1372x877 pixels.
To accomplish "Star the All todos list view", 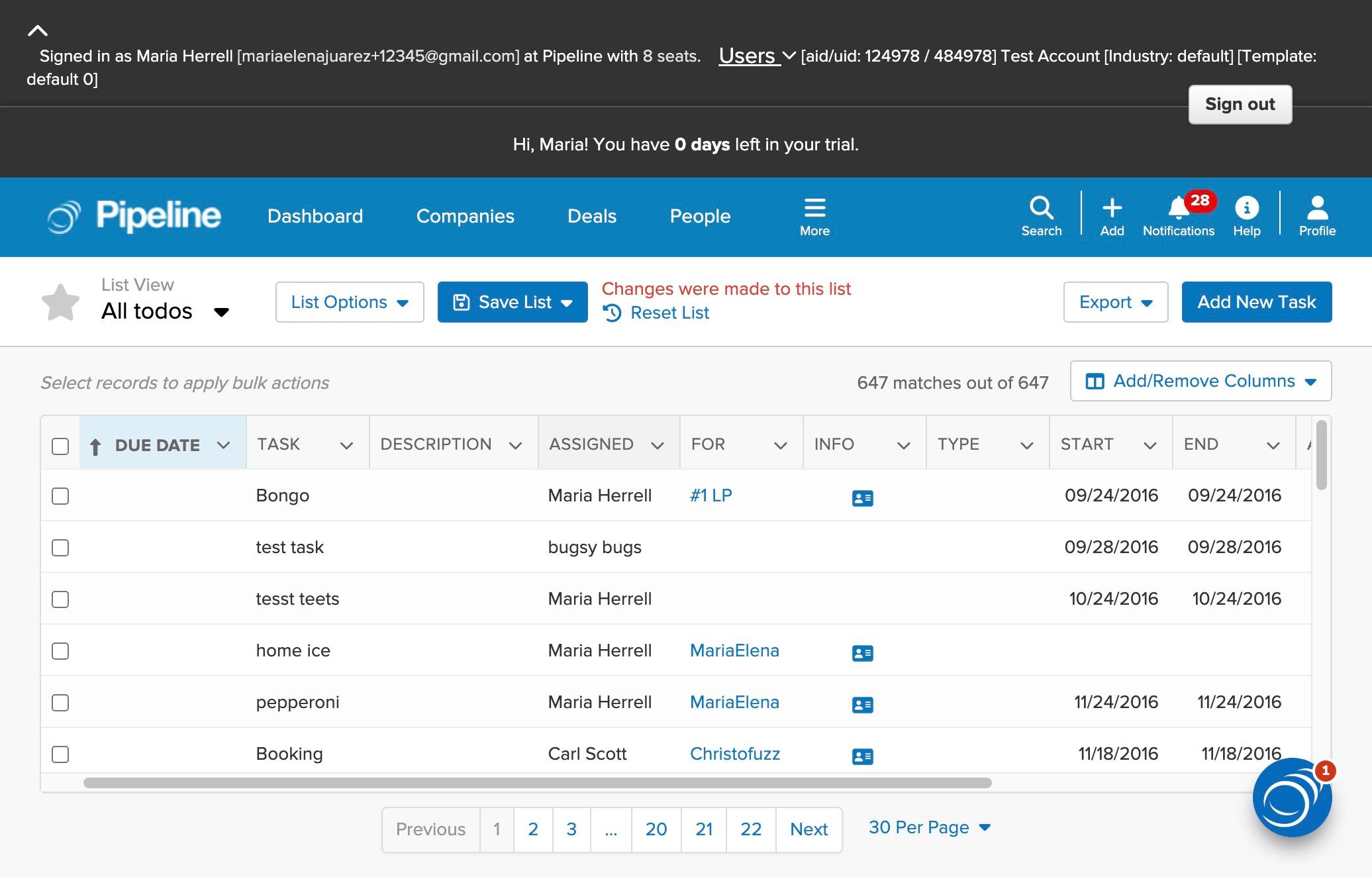I will tap(60, 303).
